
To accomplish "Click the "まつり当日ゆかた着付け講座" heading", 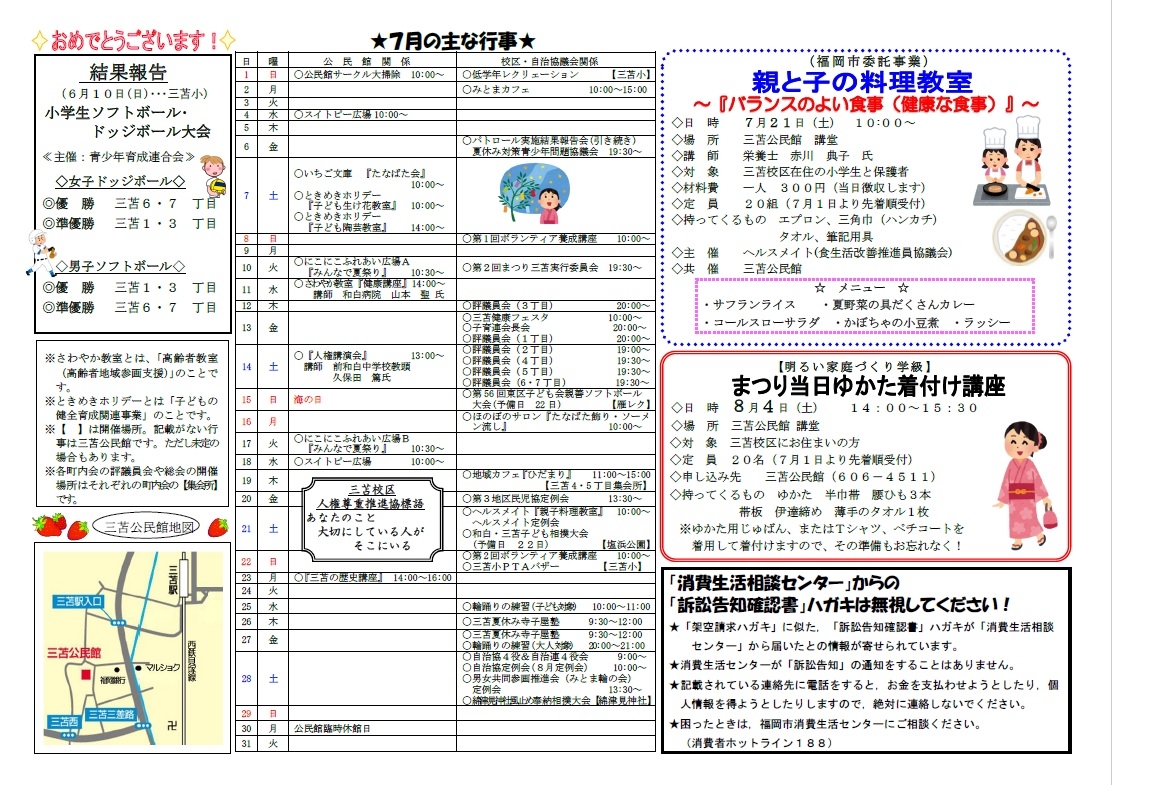I will (x=868, y=385).
